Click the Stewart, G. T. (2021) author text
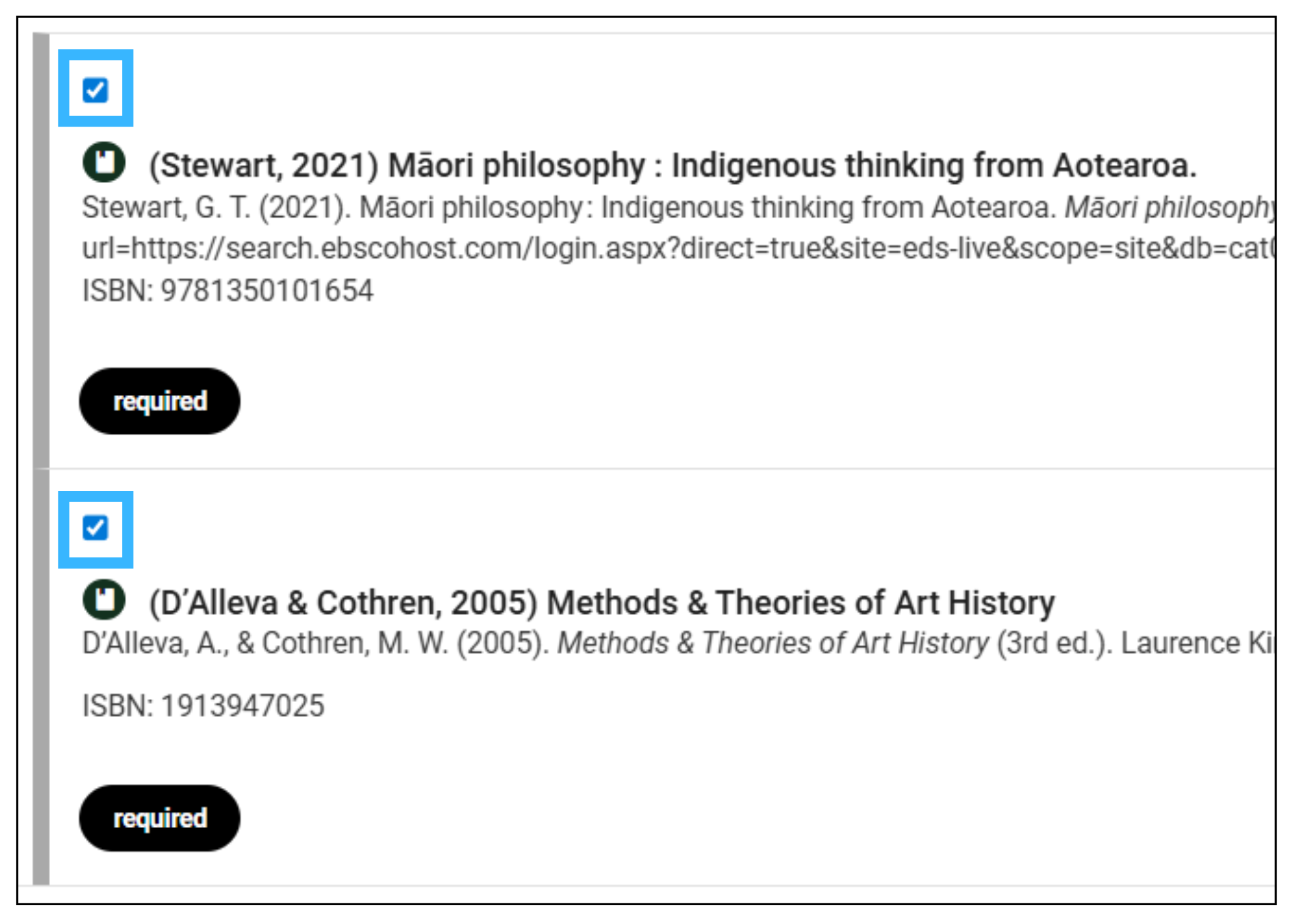The height and width of the screenshot is (924, 1298). click(216, 207)
